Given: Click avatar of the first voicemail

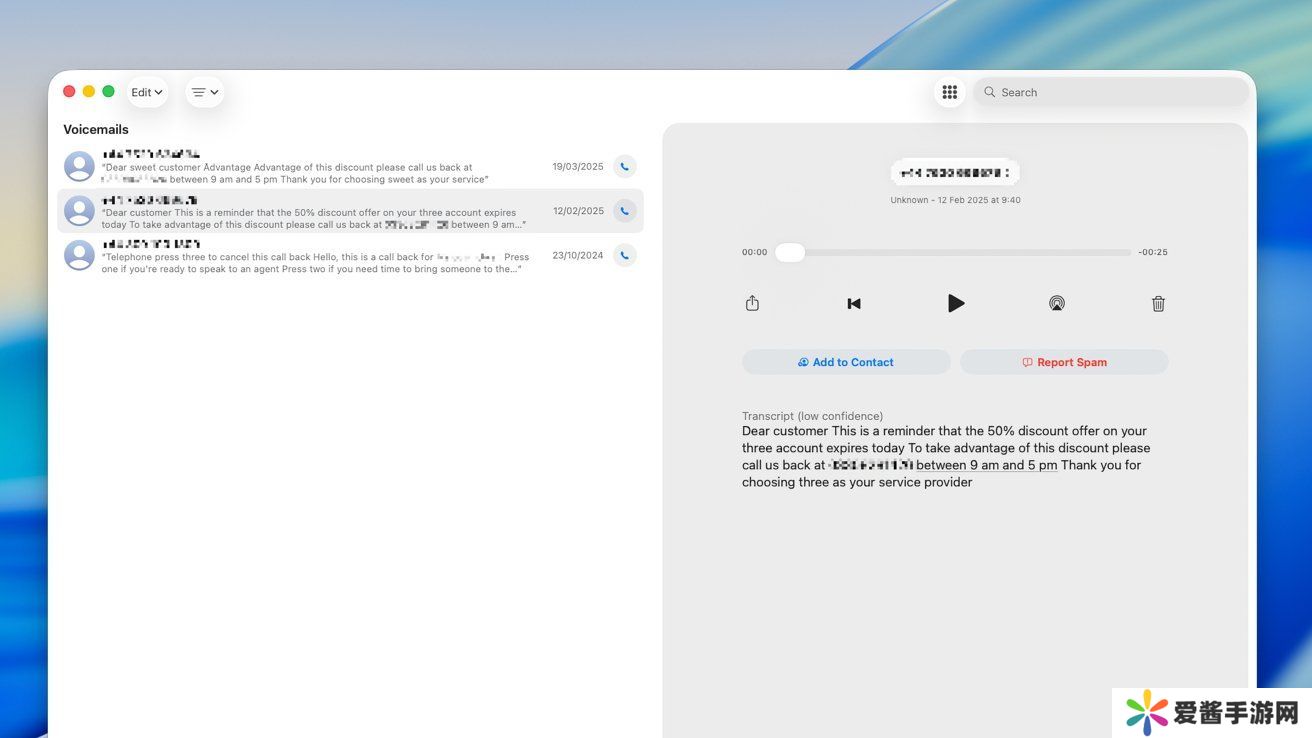Looking at the screenshot, I should 79,167.
